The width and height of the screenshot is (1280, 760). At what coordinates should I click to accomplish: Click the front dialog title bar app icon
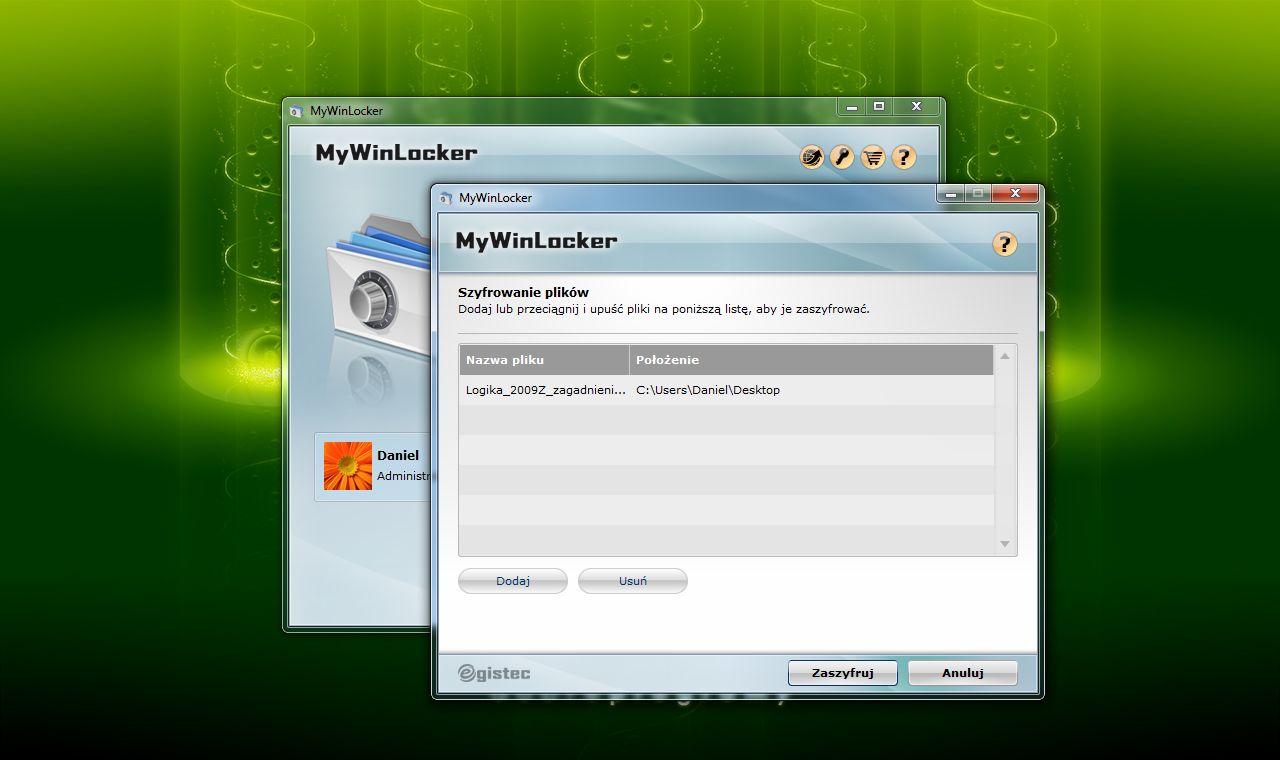pyautogui.click(x=445, y=198)
